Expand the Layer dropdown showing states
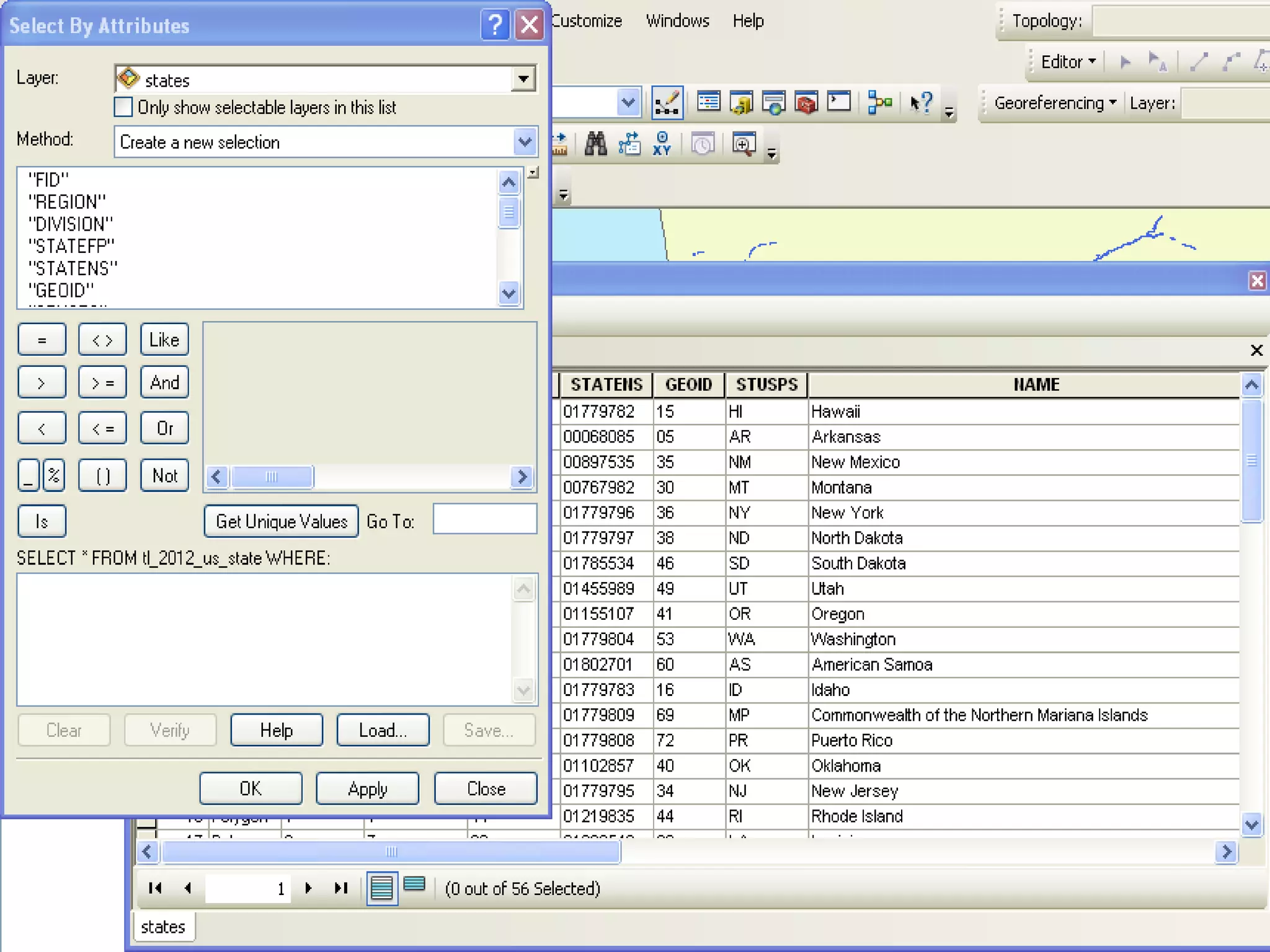Screen dimensions: 1270x952 coord(524,79)
